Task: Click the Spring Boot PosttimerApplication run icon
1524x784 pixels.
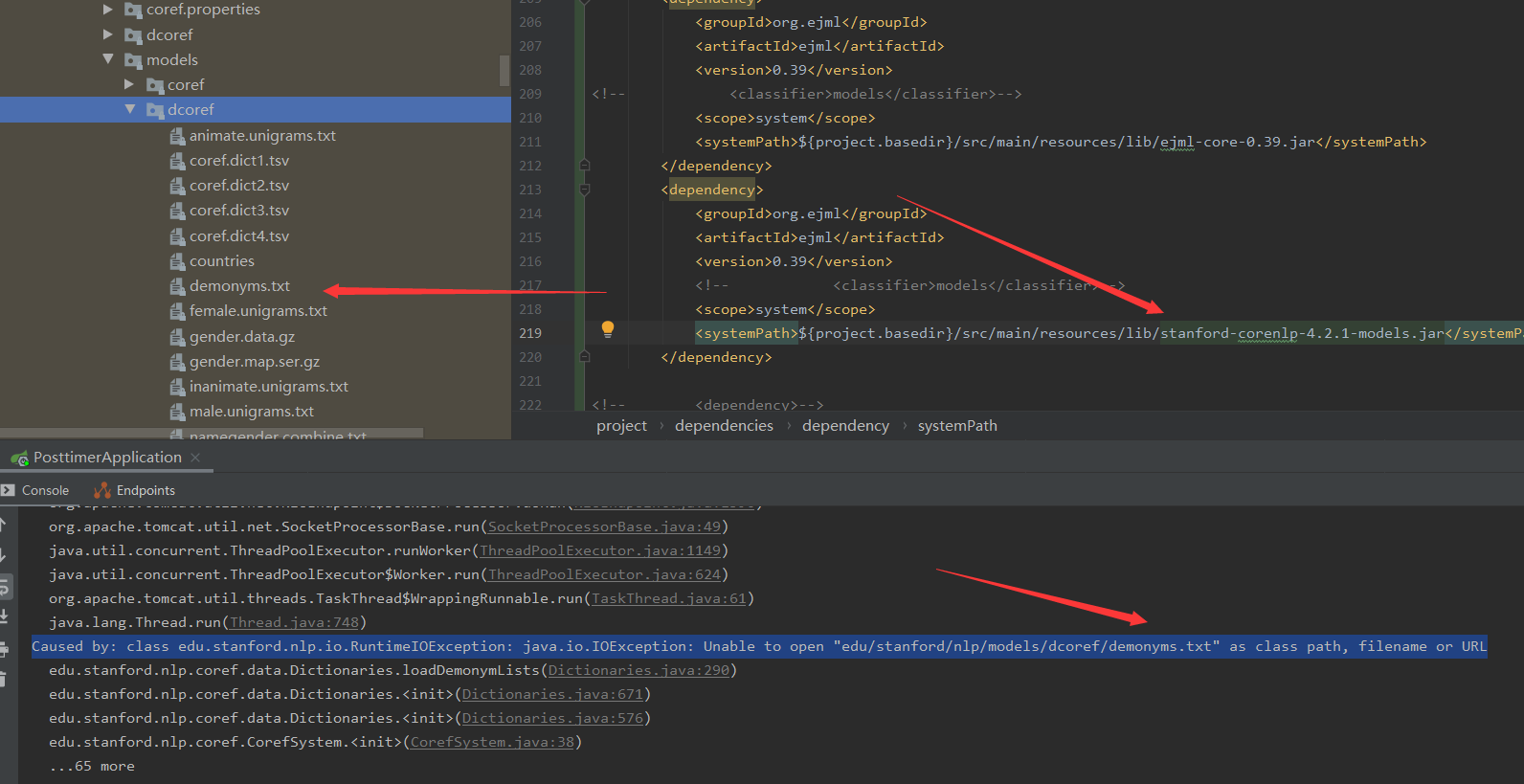Action: tap(19, 459)
